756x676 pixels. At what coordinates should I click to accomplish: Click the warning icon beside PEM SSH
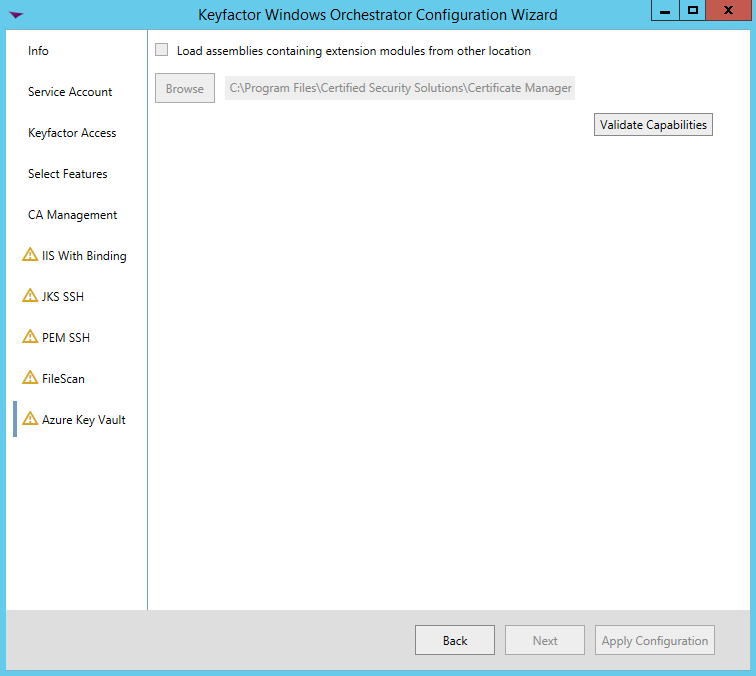30,337
